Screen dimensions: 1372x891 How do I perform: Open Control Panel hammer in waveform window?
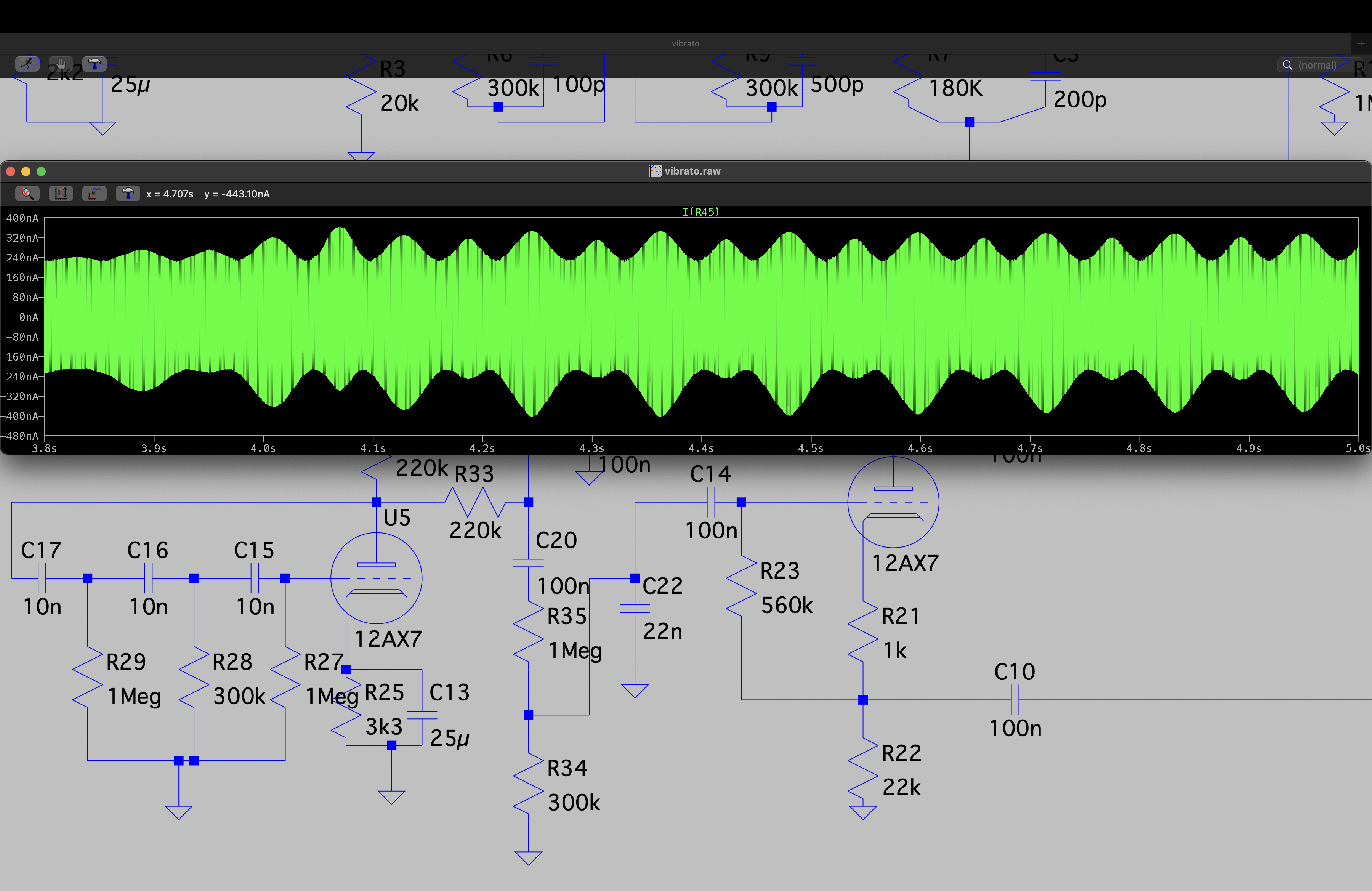pos(127,194)
